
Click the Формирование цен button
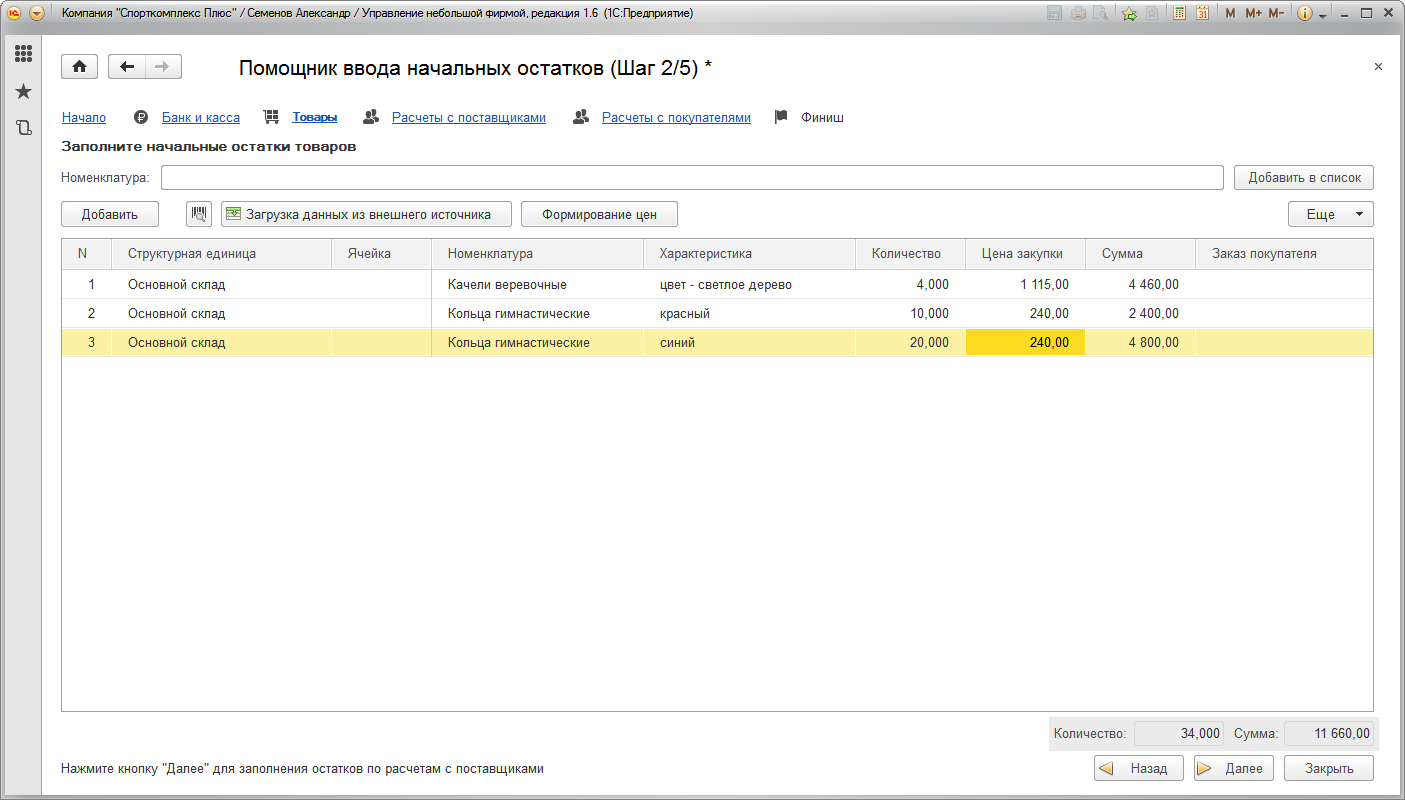[599, 214]
